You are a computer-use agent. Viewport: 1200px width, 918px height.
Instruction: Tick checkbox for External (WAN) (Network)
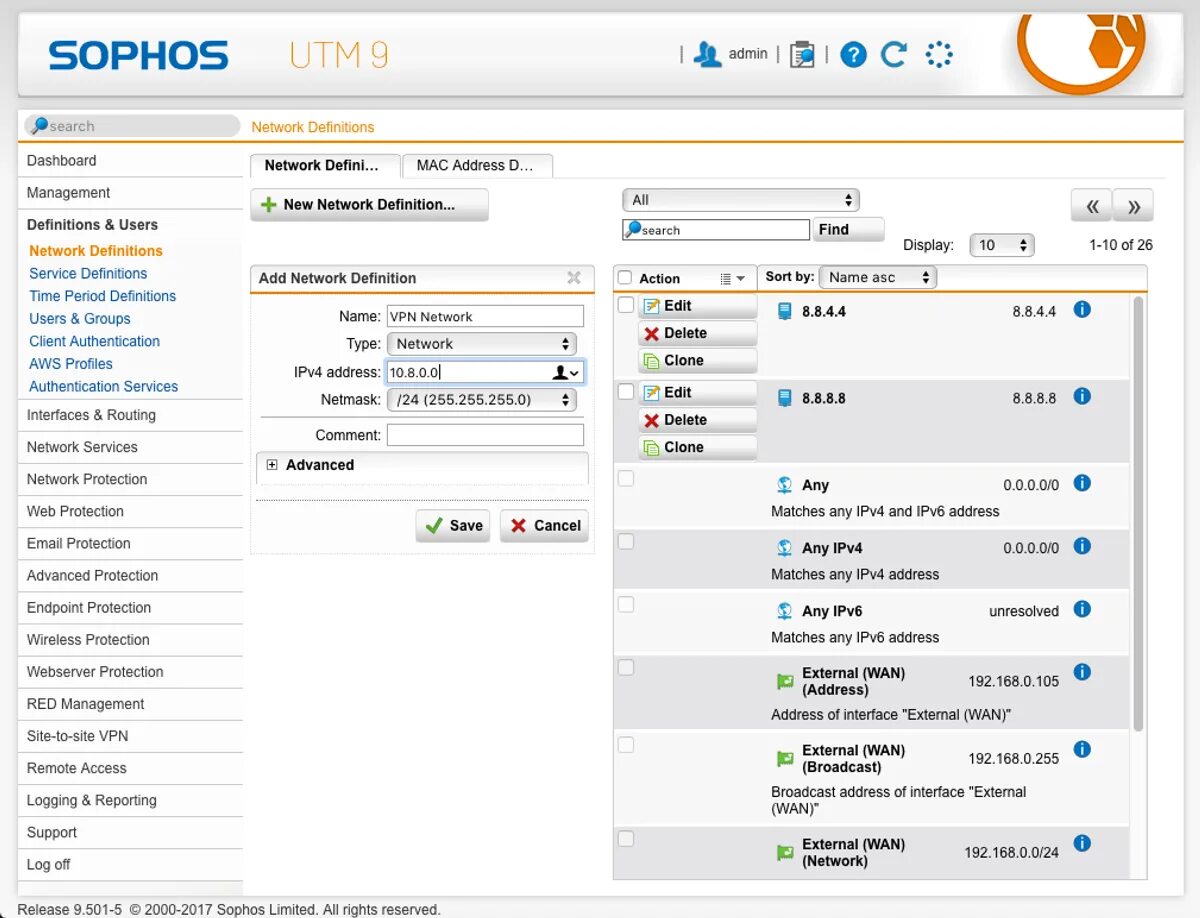pos(626,838)
